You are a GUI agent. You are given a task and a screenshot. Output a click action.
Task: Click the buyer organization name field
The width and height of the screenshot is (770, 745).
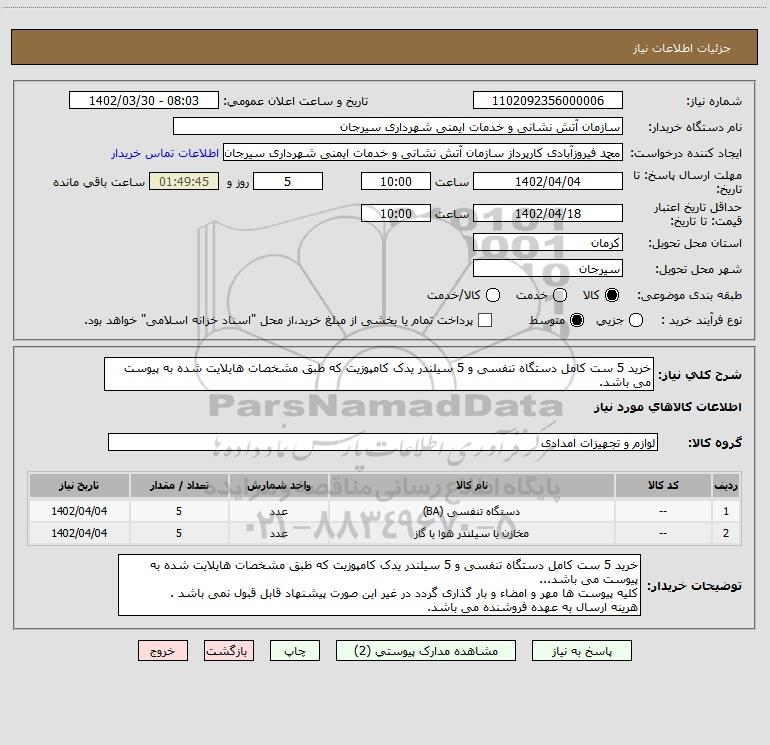click(398, 126)
